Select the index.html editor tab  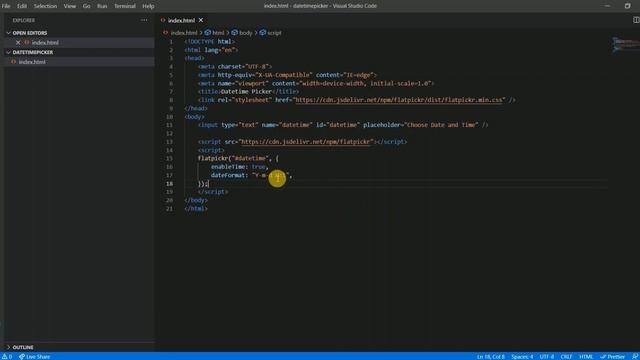[x=181, y=20]
